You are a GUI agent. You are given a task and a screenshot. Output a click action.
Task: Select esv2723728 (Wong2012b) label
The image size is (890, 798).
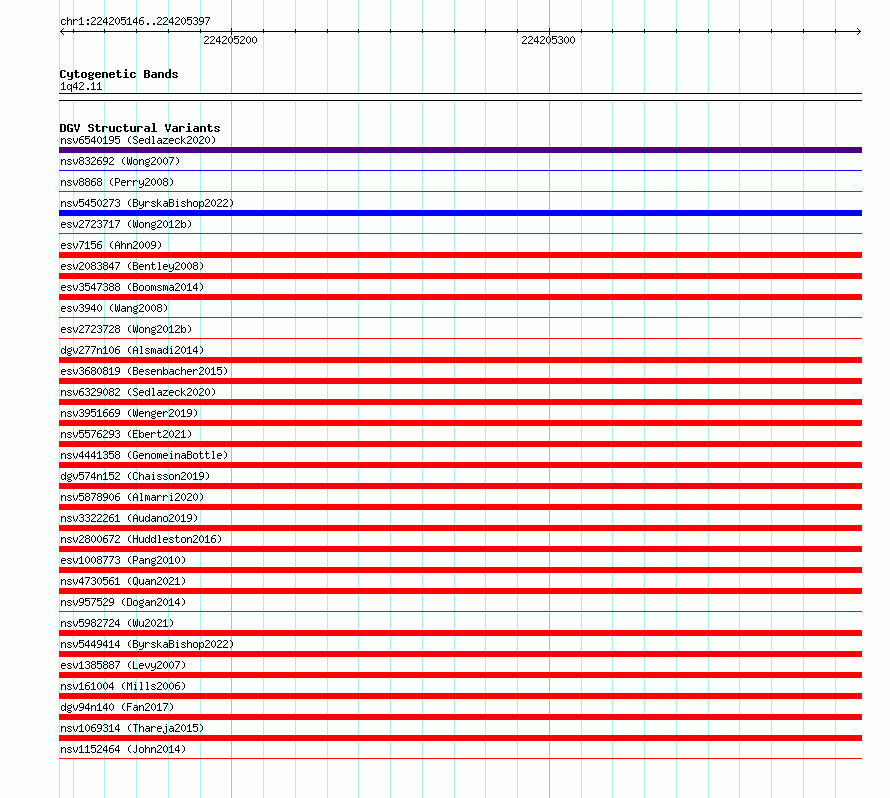126,329
